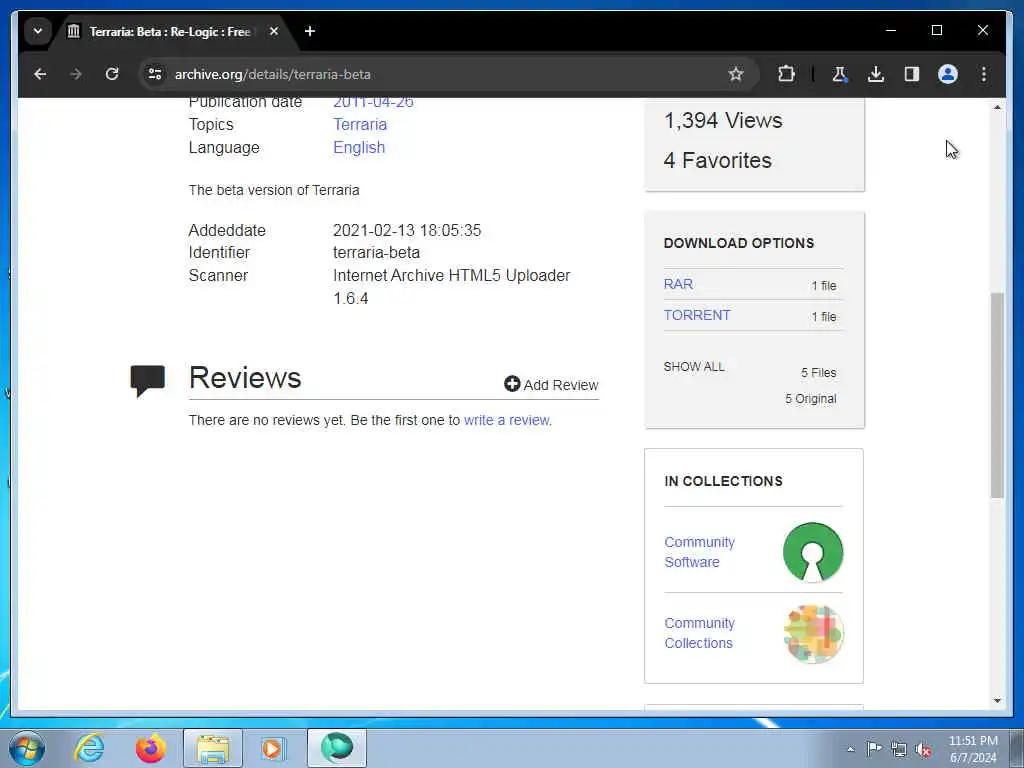
Task: Open the Terraria topic link
Action: [360, 124]
